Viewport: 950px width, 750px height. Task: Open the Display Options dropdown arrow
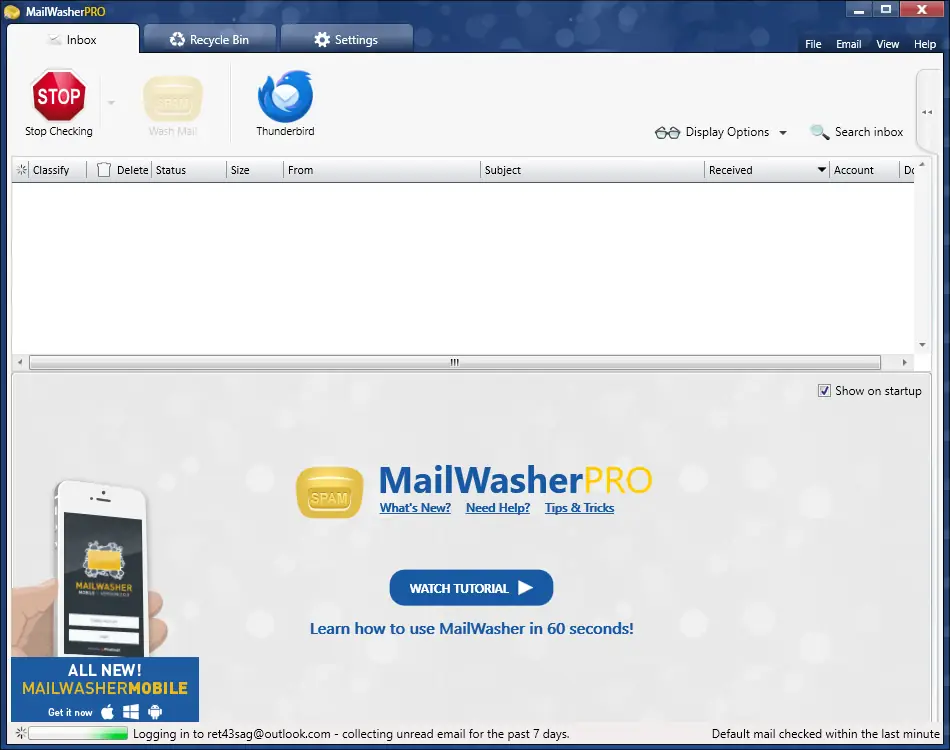pos(782,132)
